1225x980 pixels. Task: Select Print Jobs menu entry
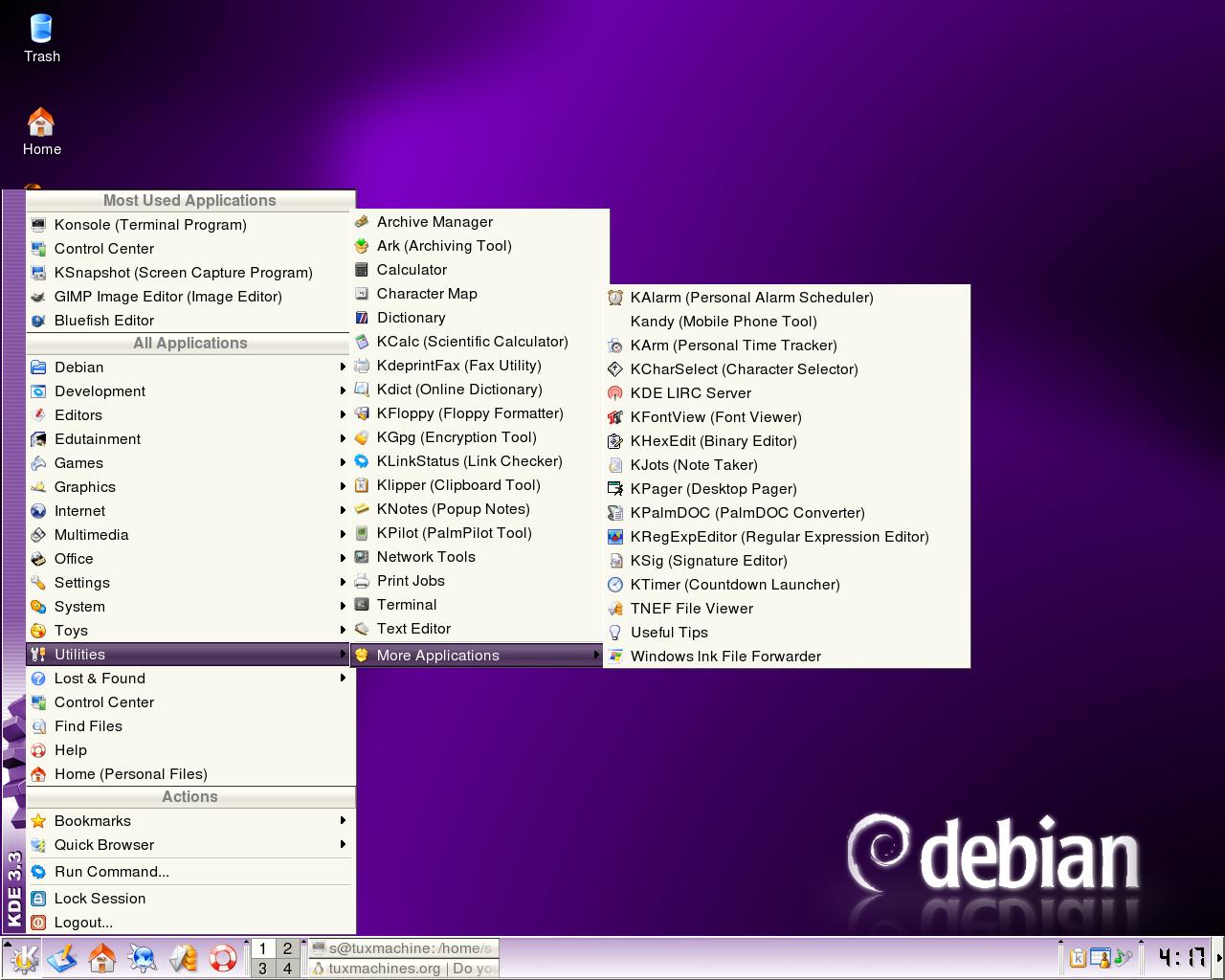(479, 581)
